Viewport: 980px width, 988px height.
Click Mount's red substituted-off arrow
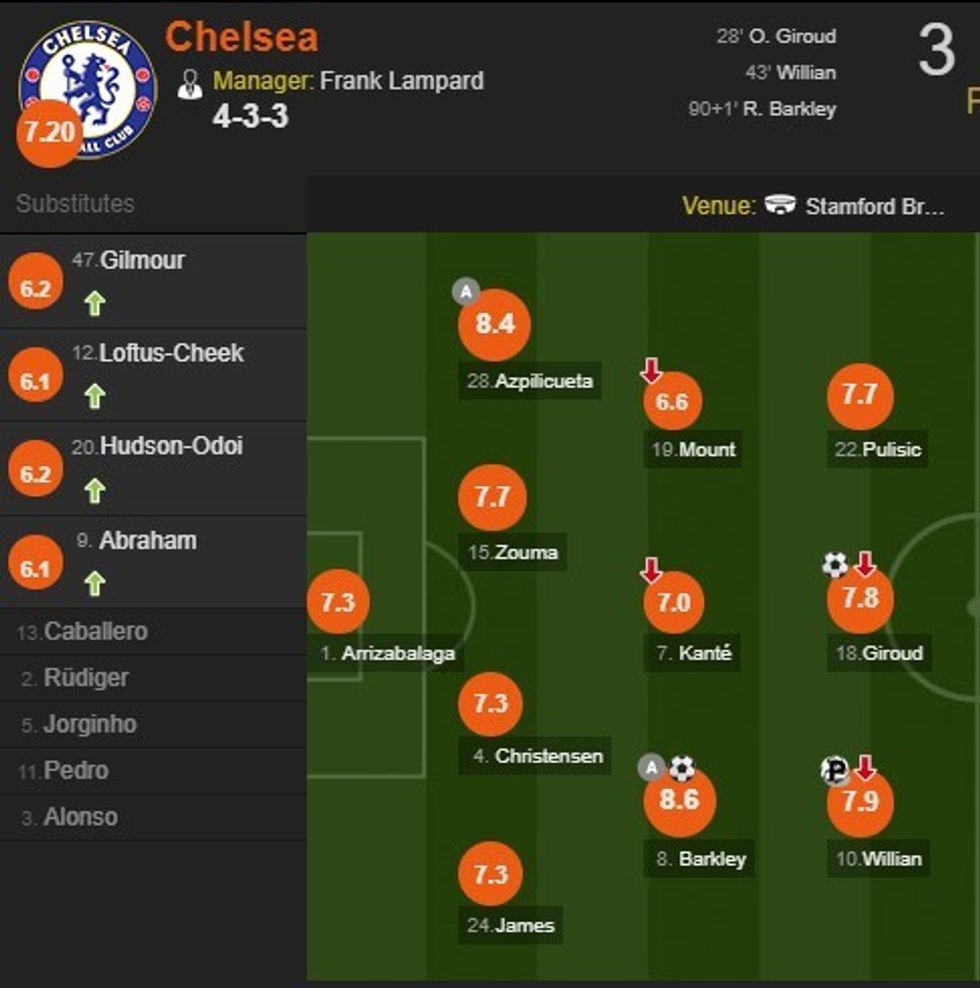tap(651, 372)
